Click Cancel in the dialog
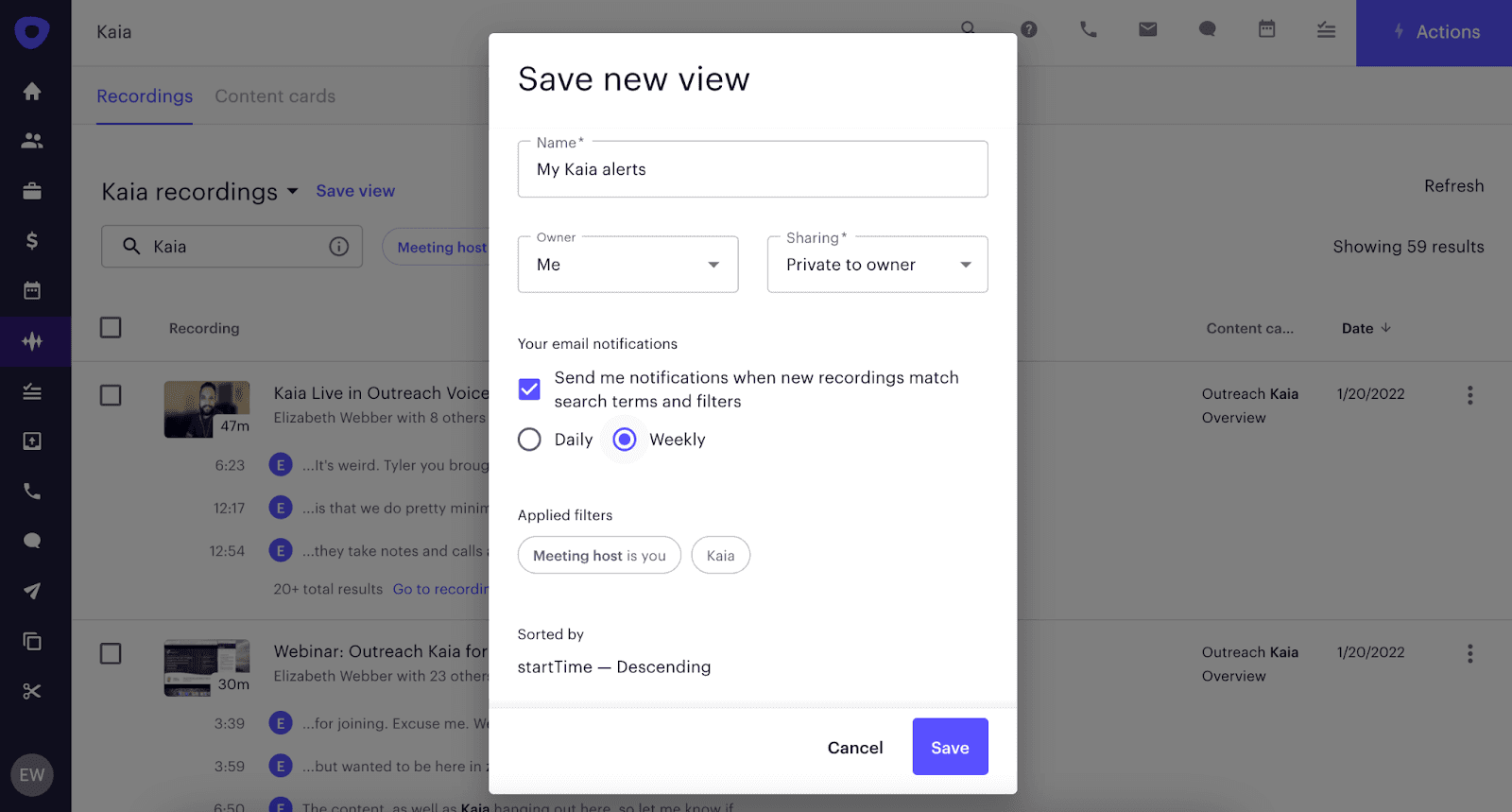The width and height of the screenshot is (1512, 812). (x=855, y=748)
